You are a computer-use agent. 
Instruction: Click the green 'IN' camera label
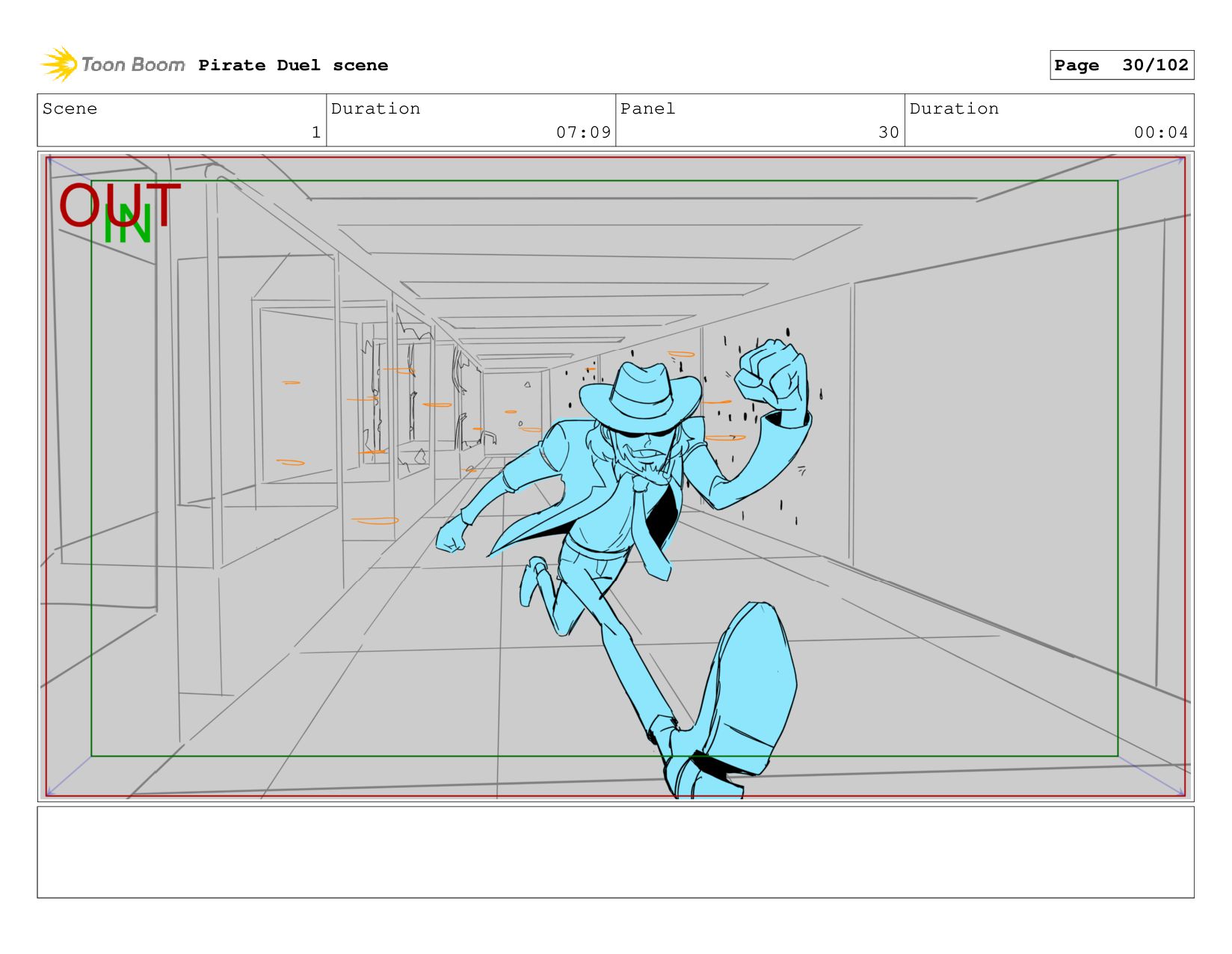click(129, 224)
